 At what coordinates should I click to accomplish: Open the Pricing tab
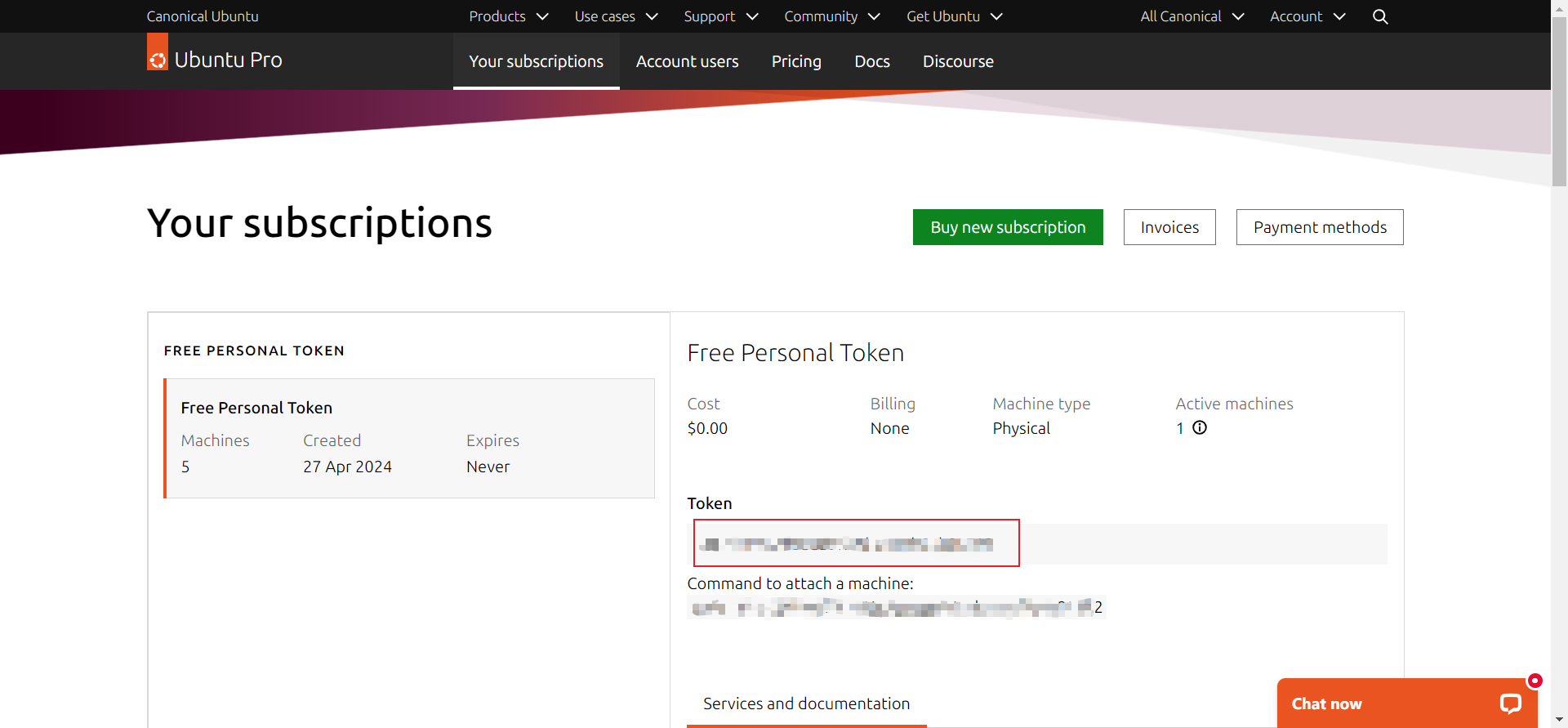(796, 61)
